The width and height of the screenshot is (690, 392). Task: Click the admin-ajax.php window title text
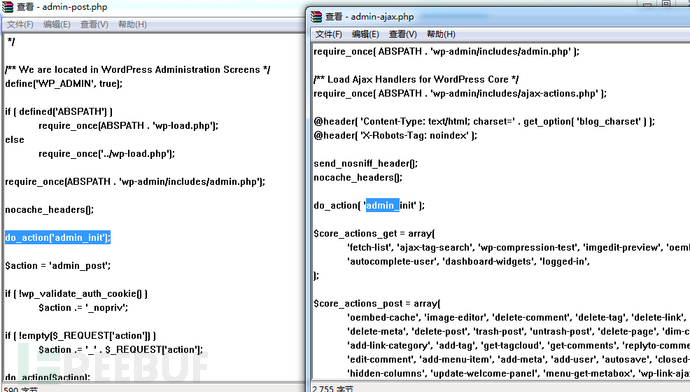pos(370,17)
